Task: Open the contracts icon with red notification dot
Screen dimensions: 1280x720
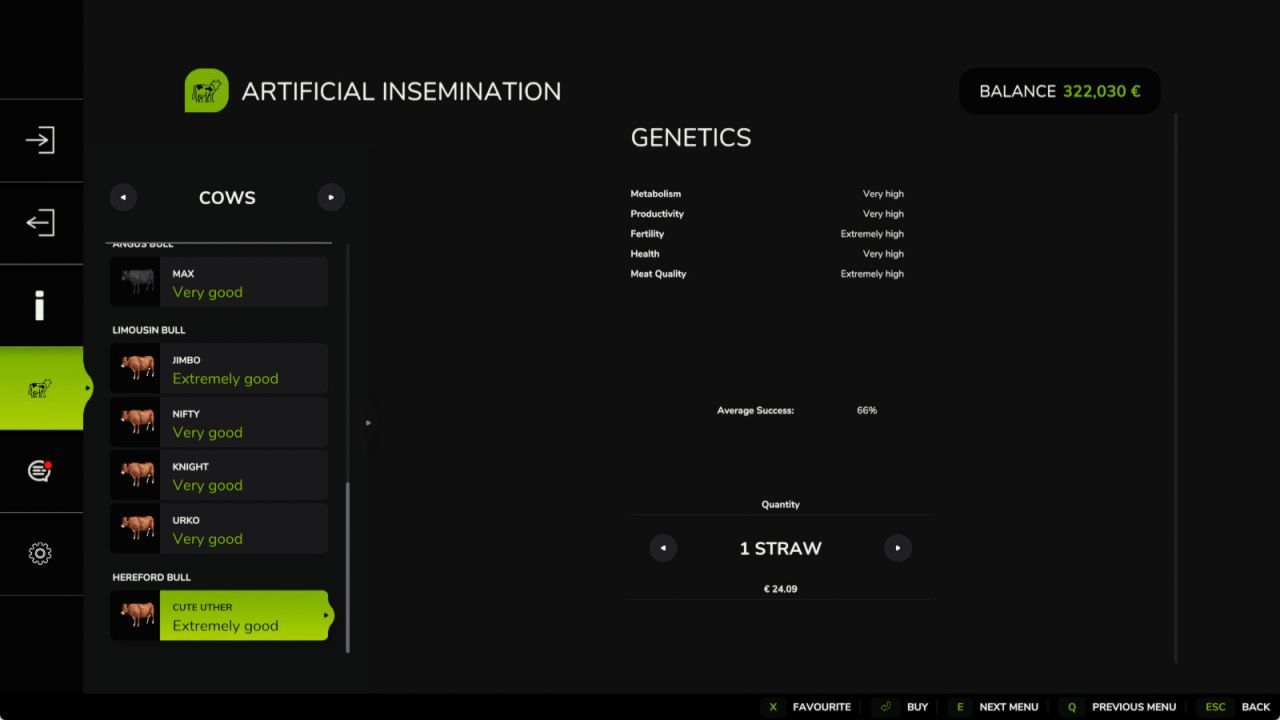Action: tap(40, 470)
